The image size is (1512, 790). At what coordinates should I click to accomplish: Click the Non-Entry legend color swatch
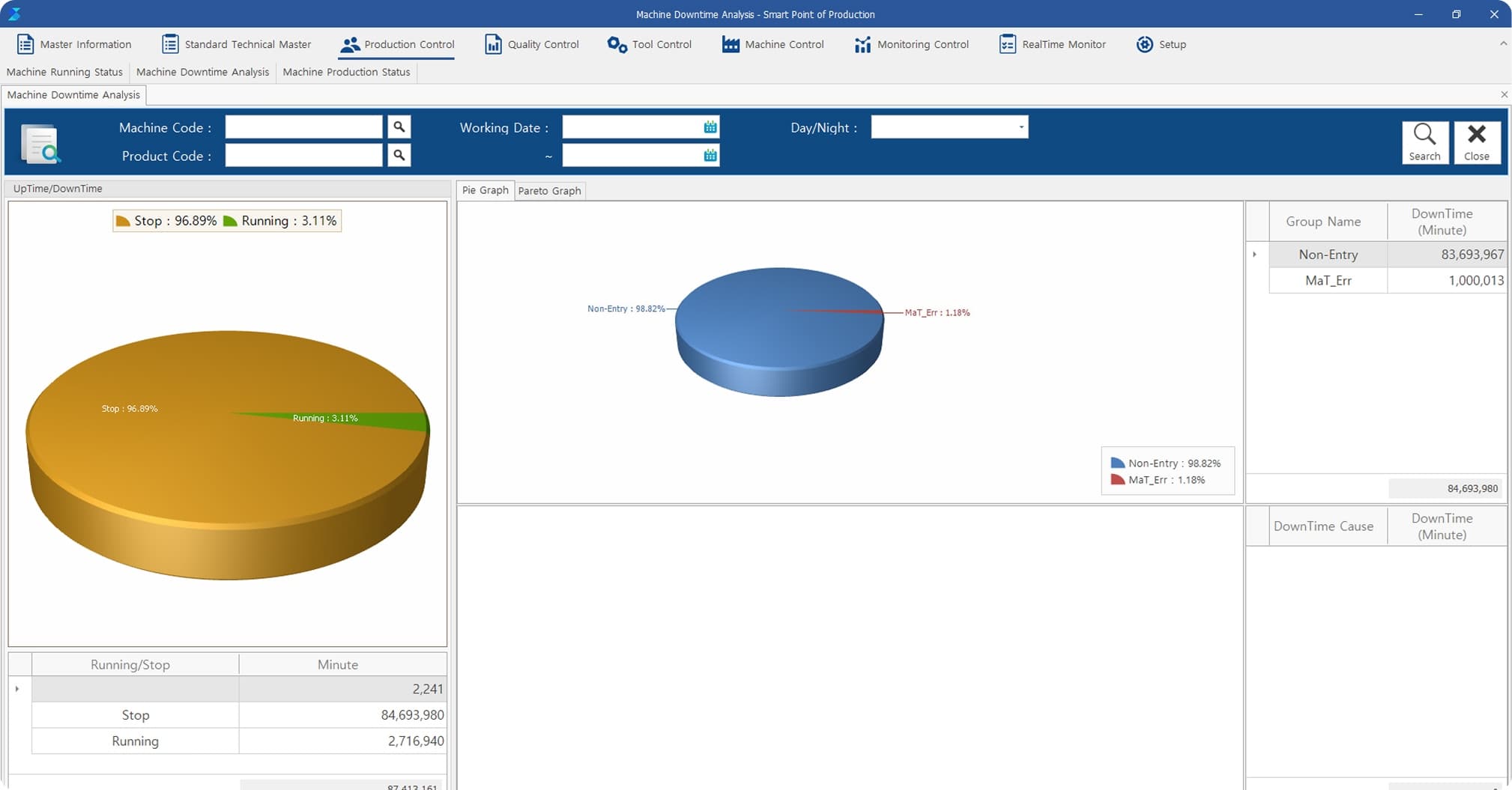(1116, 463)
